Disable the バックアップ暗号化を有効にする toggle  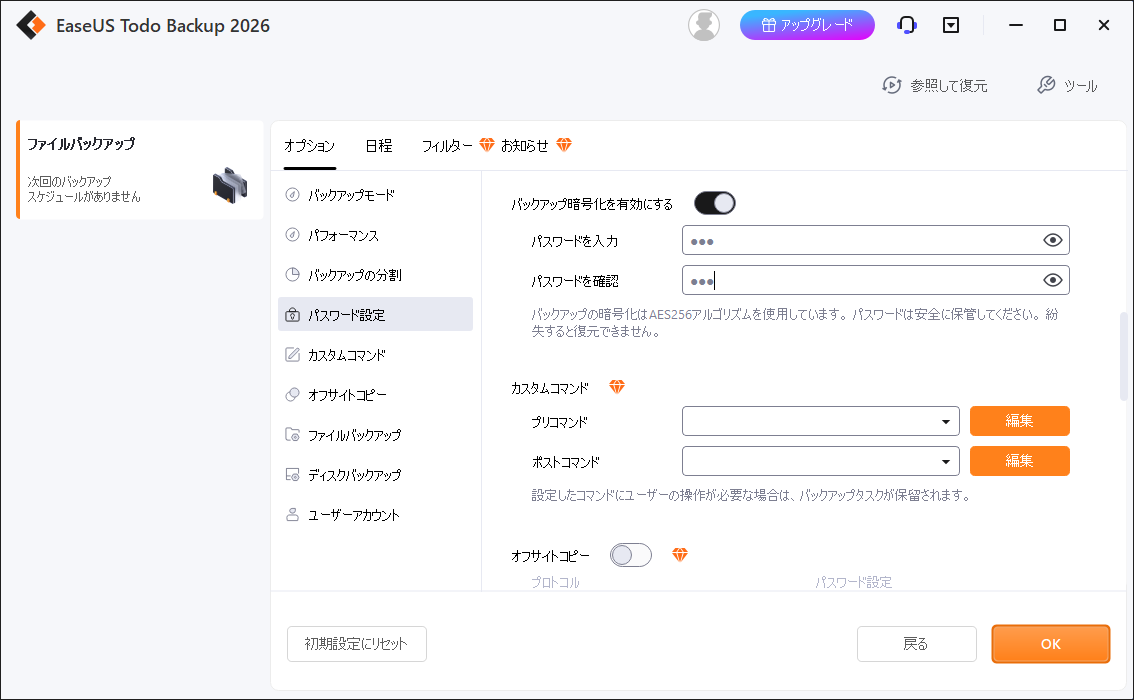click(715, 203)
